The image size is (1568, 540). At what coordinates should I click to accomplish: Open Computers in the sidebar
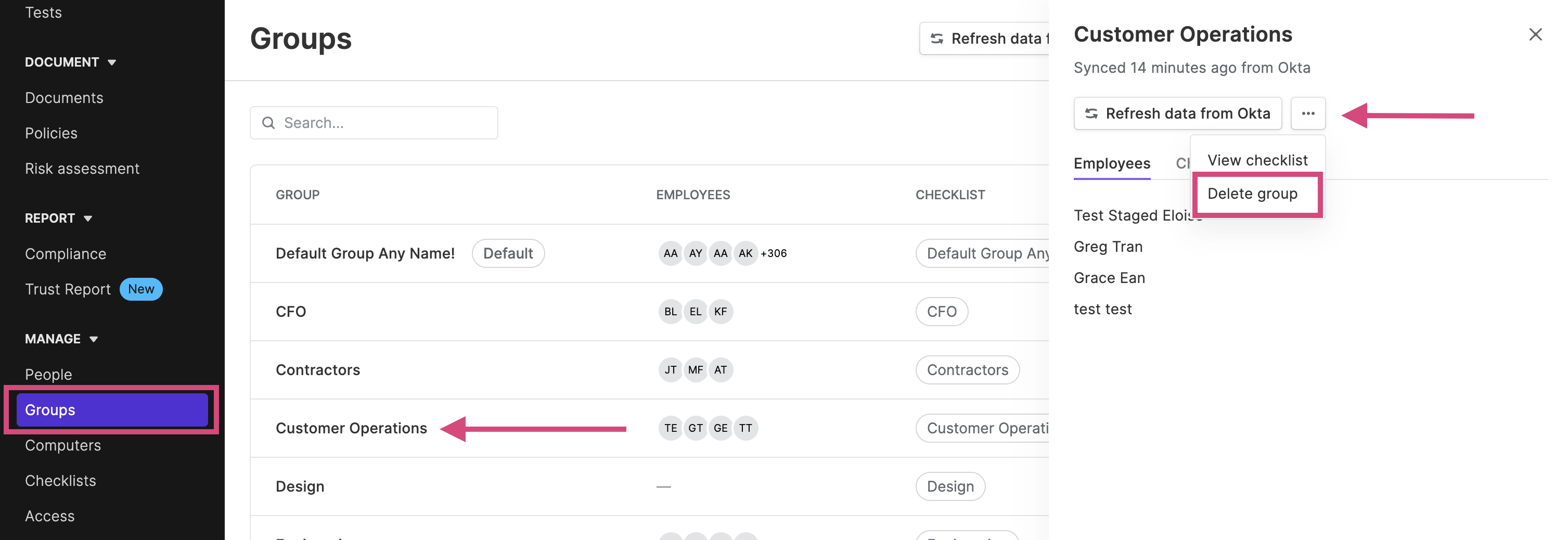63,445
